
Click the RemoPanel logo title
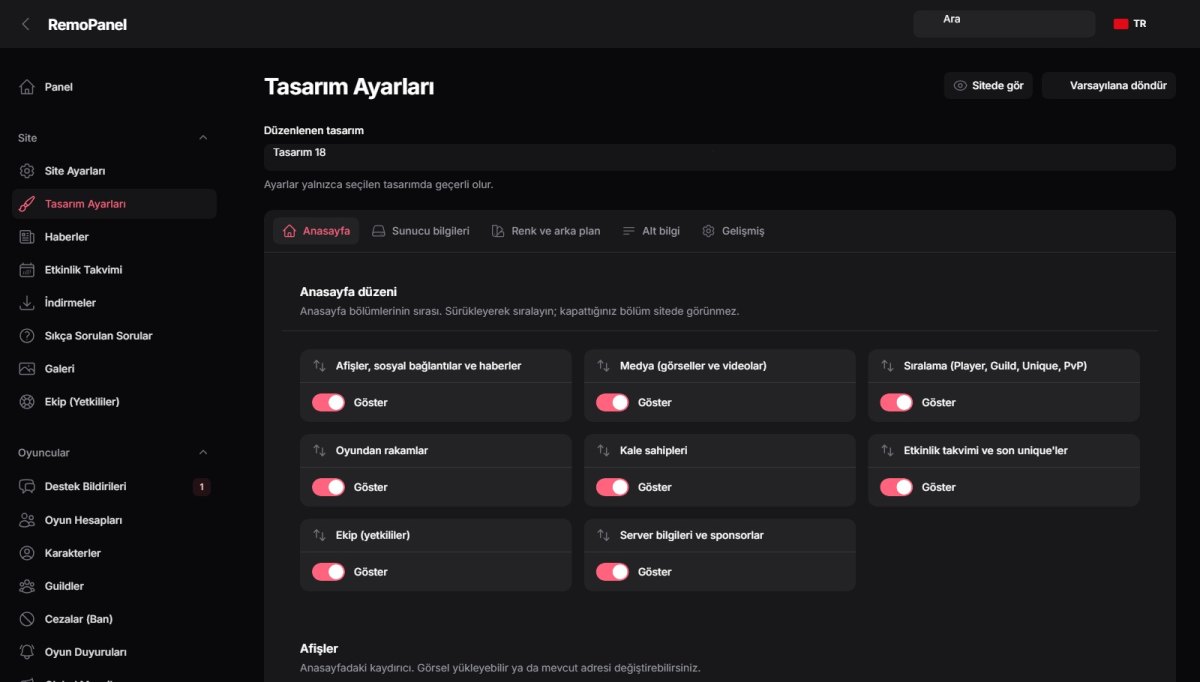click(x=87, y=24)
